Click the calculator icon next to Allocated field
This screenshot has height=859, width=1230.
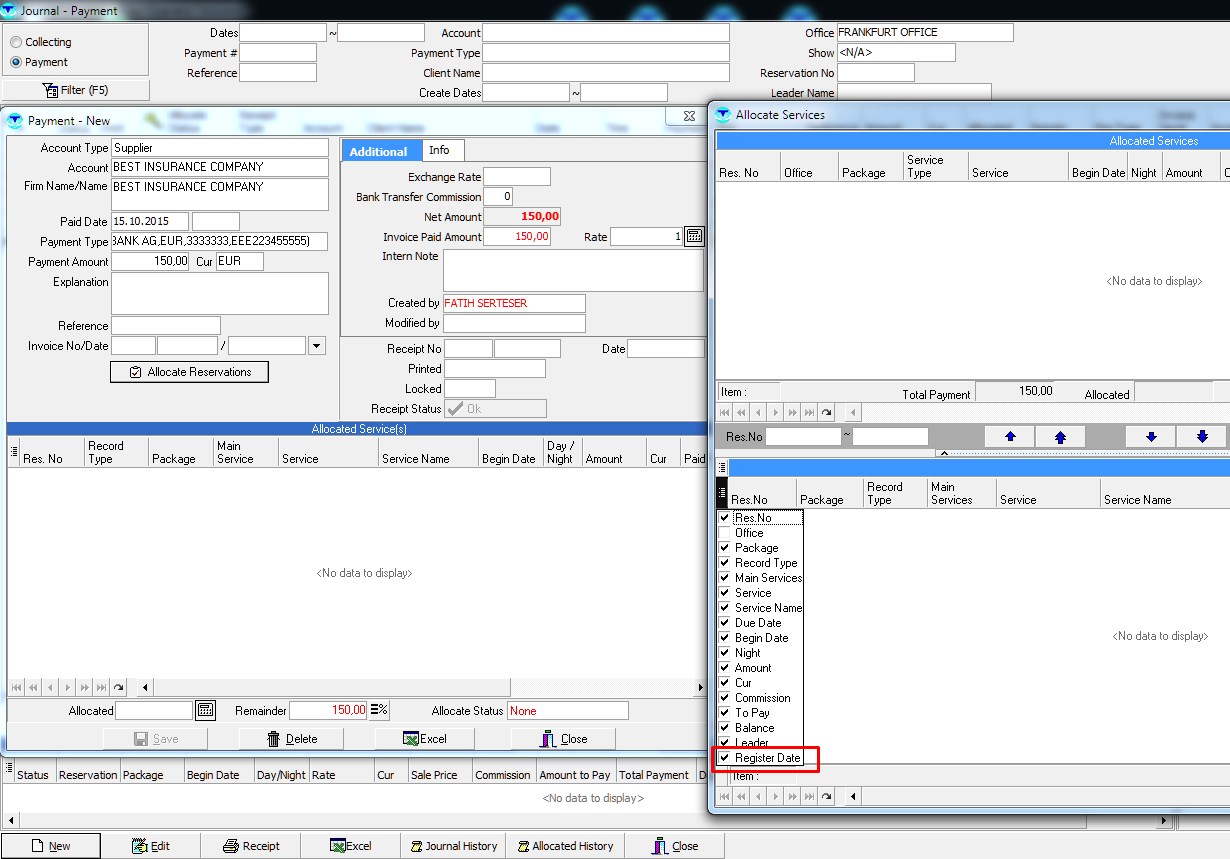[x=205, y=710]
